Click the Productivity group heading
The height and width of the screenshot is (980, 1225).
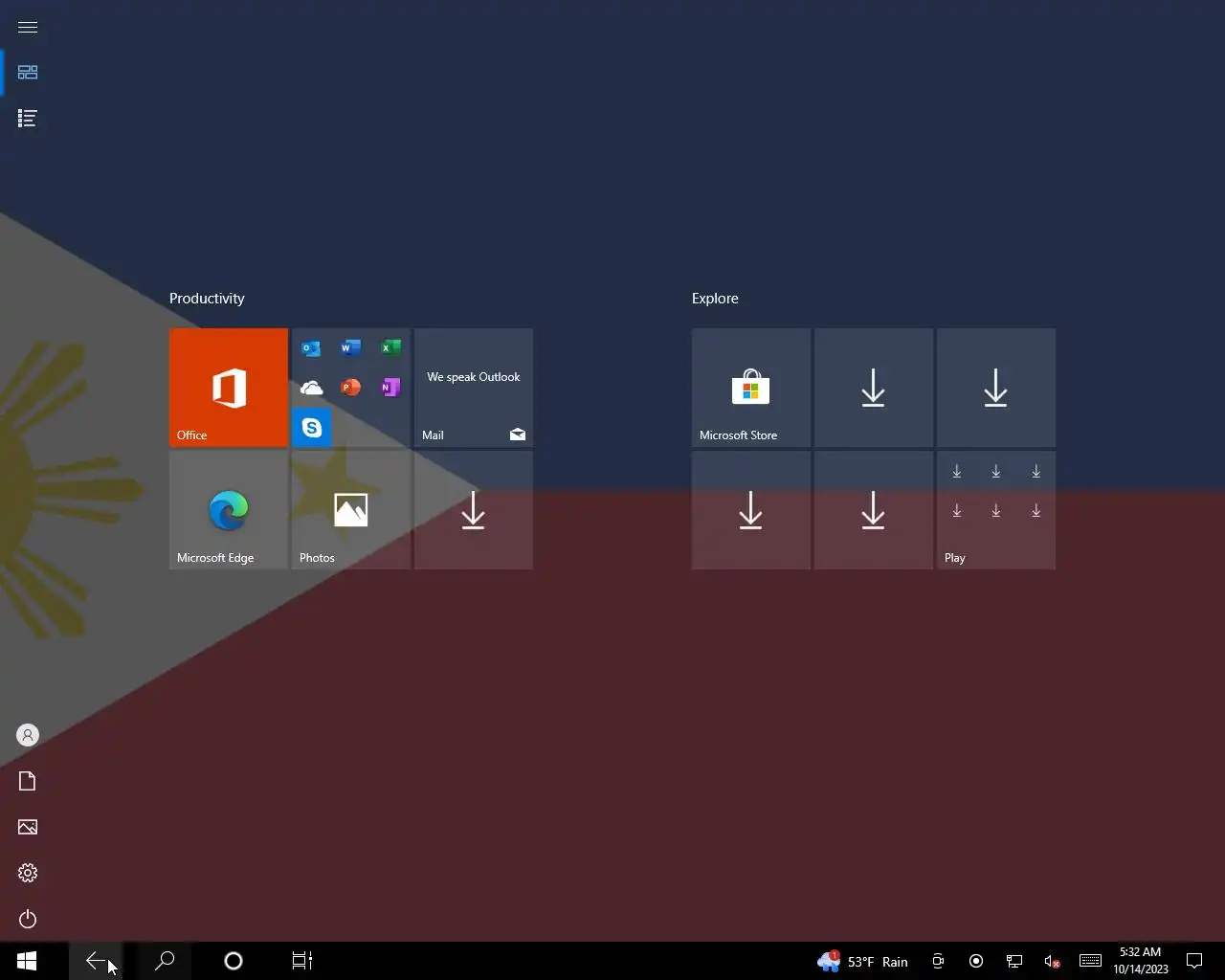[207, 299]
